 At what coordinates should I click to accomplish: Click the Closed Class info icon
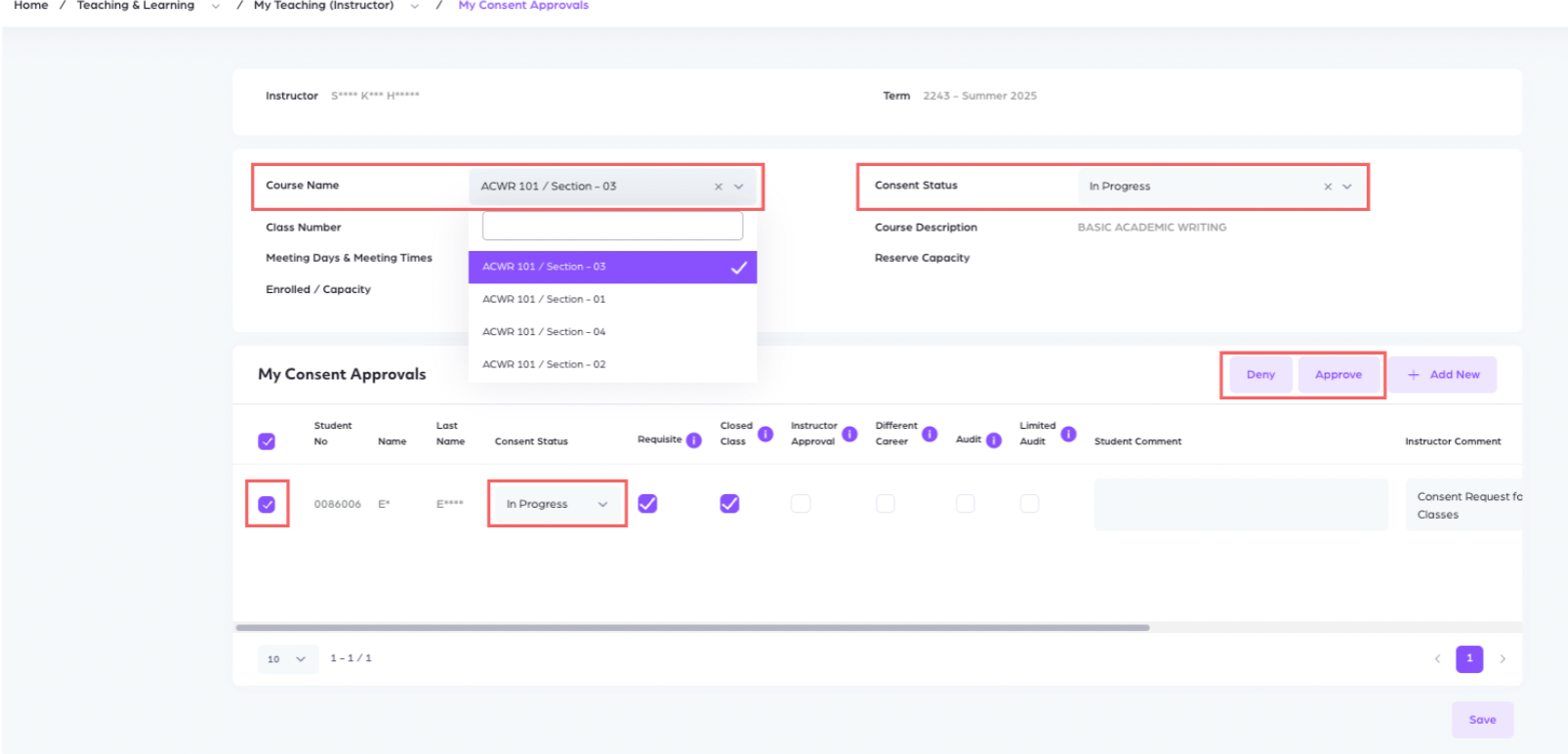point(765,434)
